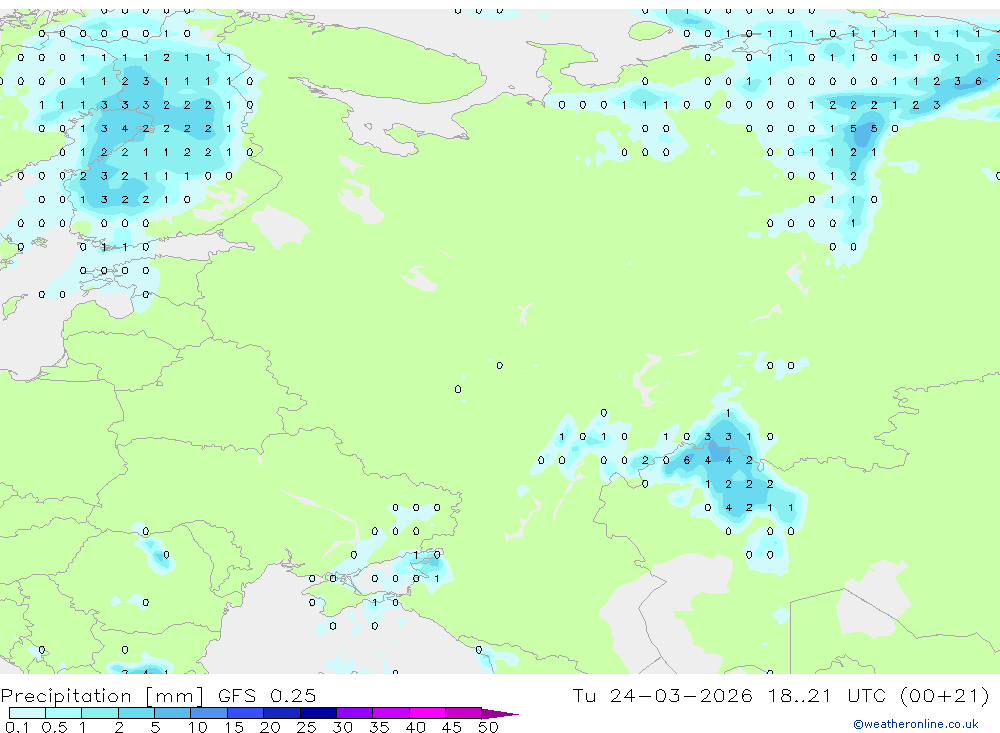Click the "35" legend scale label

tap(379, 727)
